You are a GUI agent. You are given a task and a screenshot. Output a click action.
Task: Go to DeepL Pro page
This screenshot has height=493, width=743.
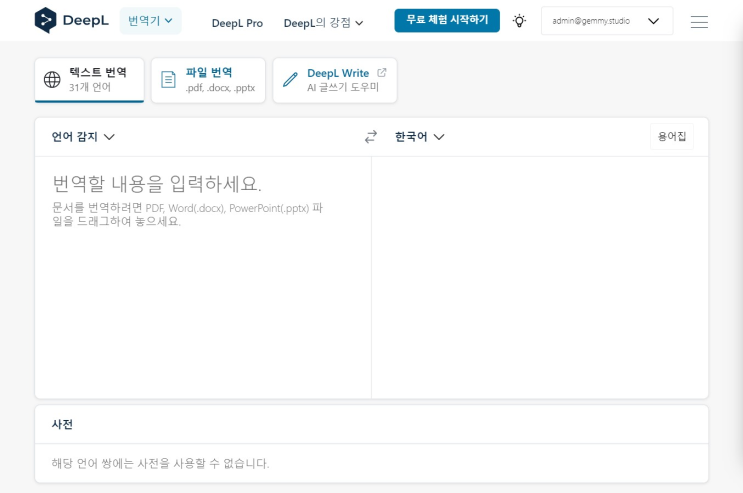point(237,23)
